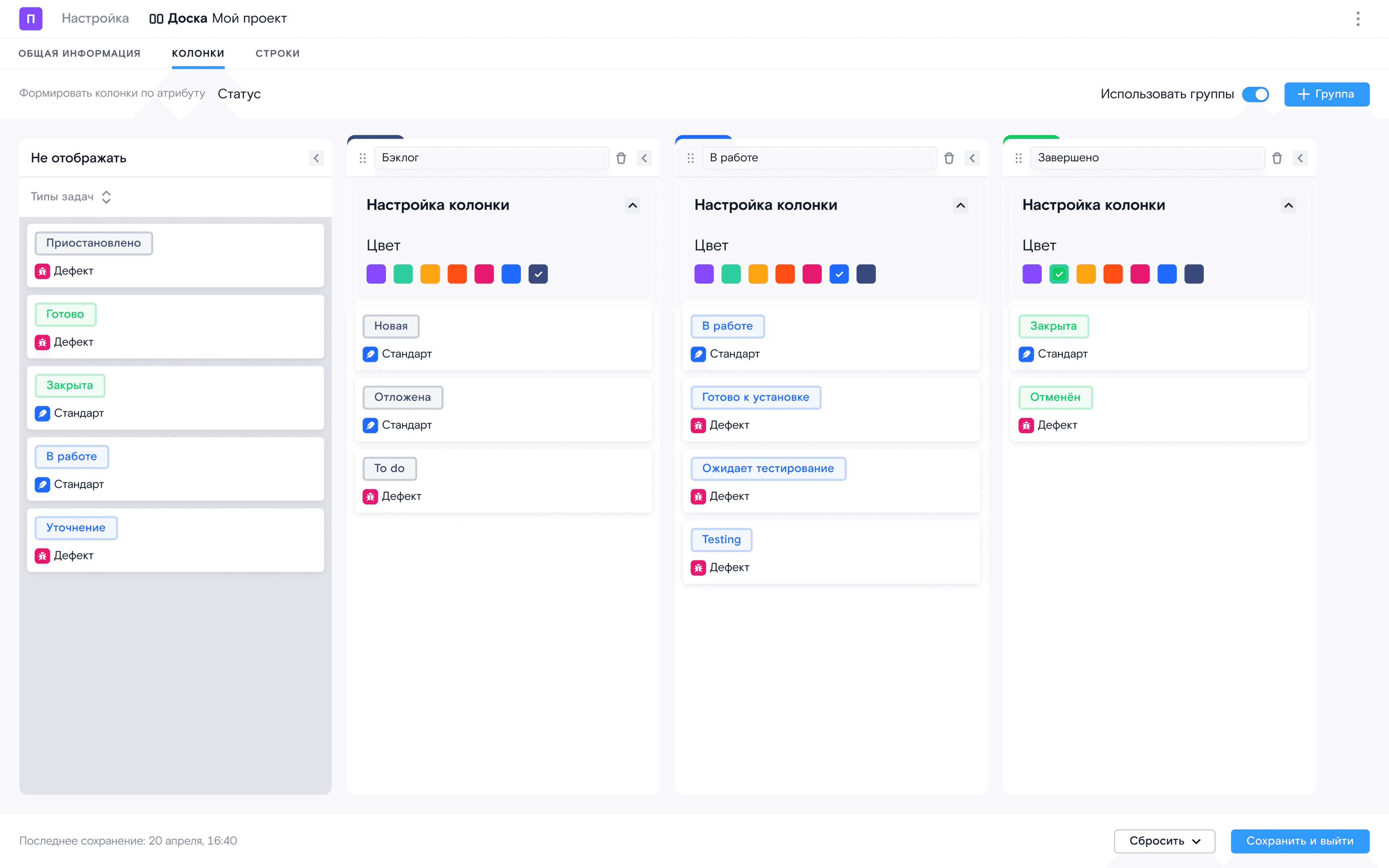Edit the Завершено column name field
This screenshot has width=1389, height=868.
tap(1147, 158)
